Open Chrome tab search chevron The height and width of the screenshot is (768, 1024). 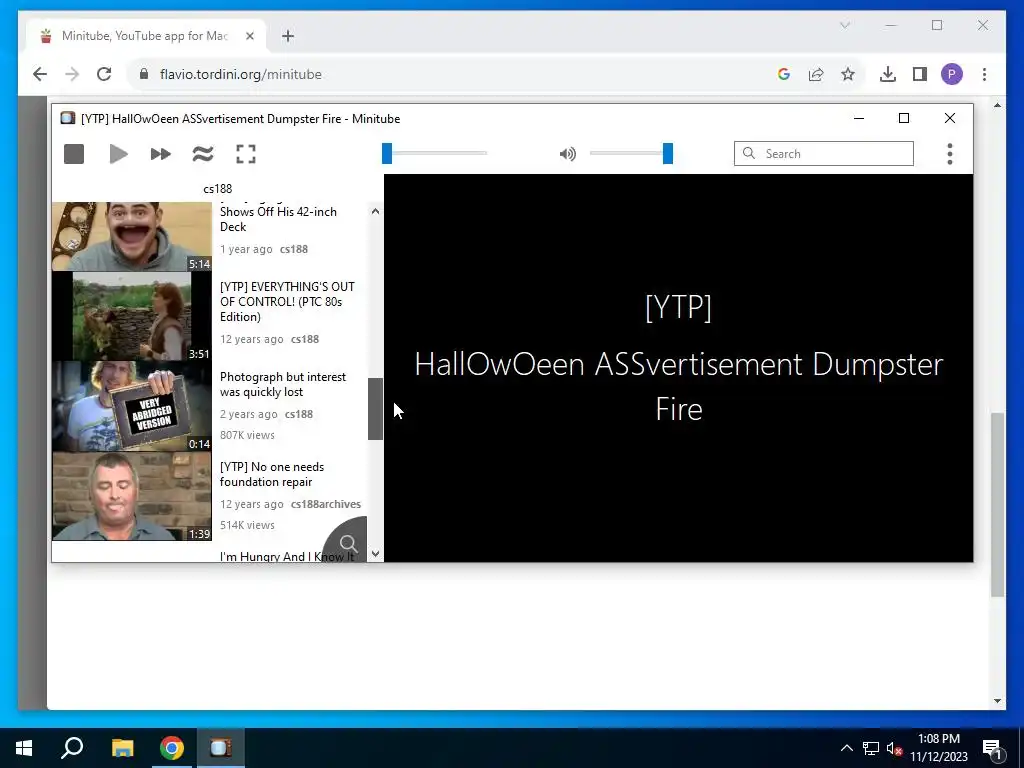coord(844,25)
